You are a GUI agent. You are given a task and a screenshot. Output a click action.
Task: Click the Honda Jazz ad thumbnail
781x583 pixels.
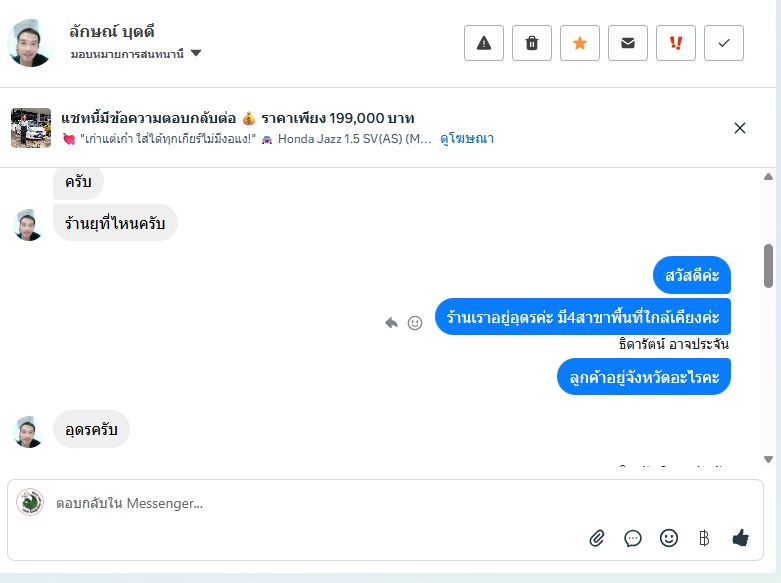pyautogui.click(x=31, y=128)
